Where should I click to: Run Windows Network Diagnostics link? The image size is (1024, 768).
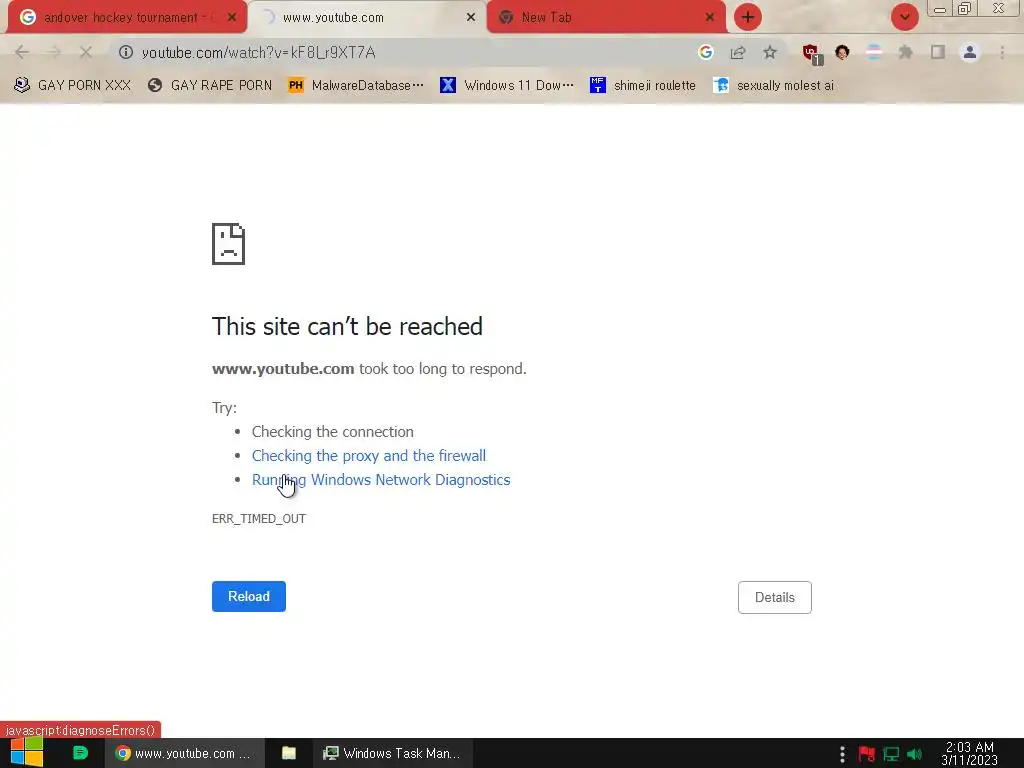click(381, 480)
